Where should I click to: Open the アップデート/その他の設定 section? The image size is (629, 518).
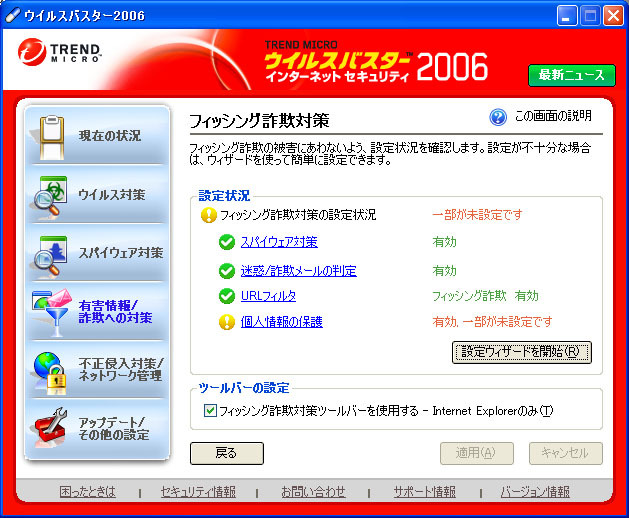tap(97, 429)
